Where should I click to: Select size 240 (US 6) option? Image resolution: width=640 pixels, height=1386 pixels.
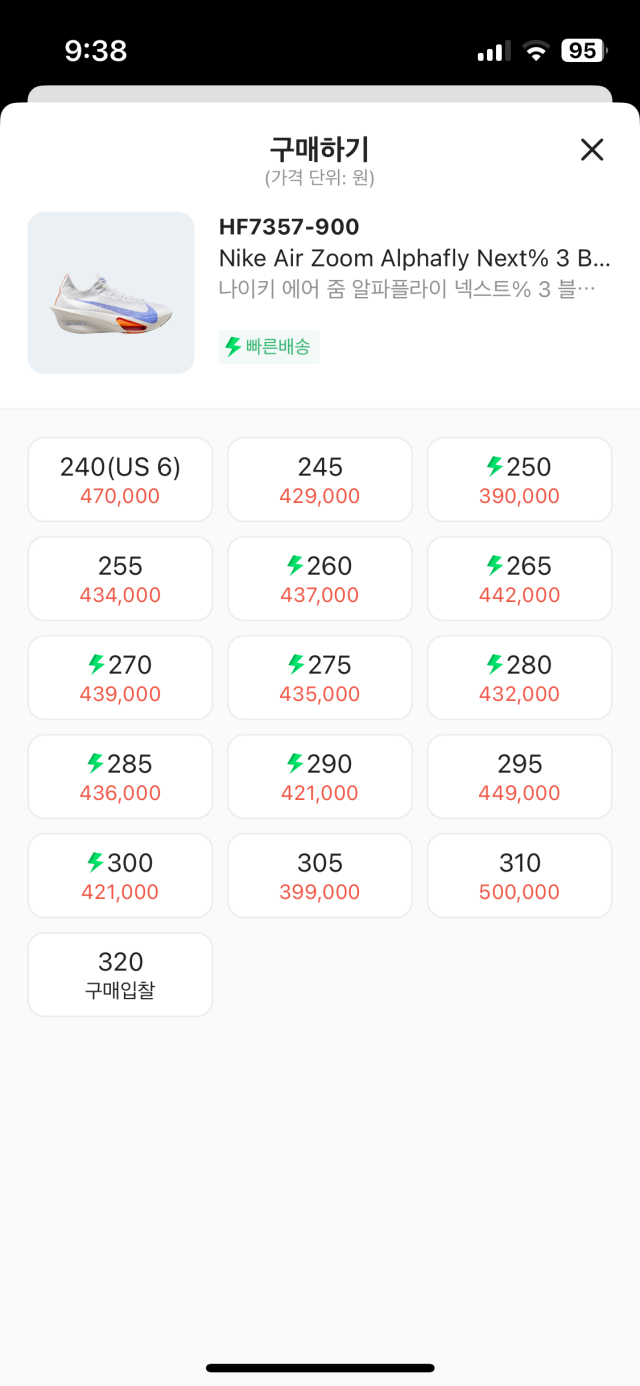[x=120, y=480]
